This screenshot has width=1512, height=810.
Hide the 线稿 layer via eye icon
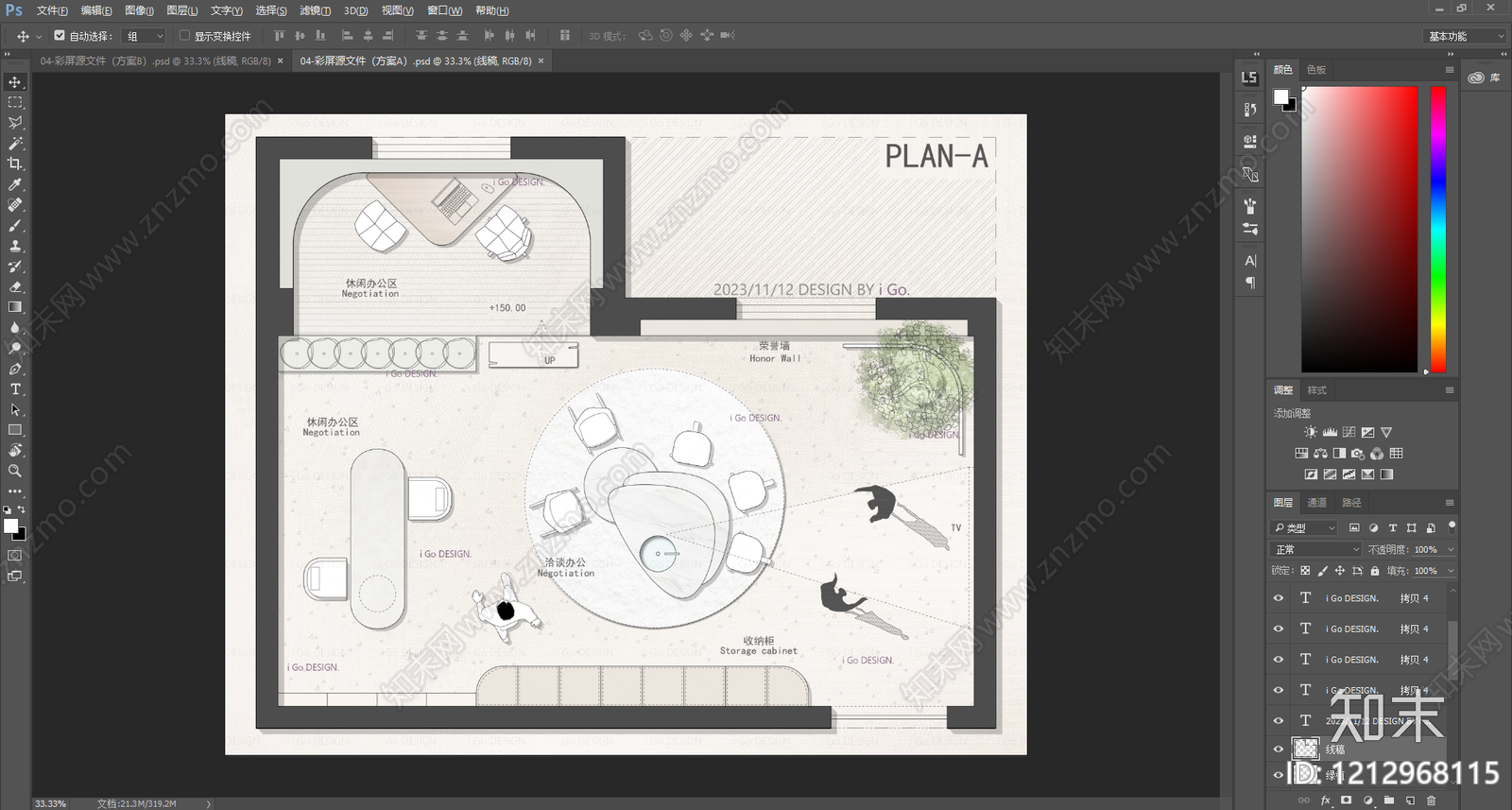tap(1279, 749)
